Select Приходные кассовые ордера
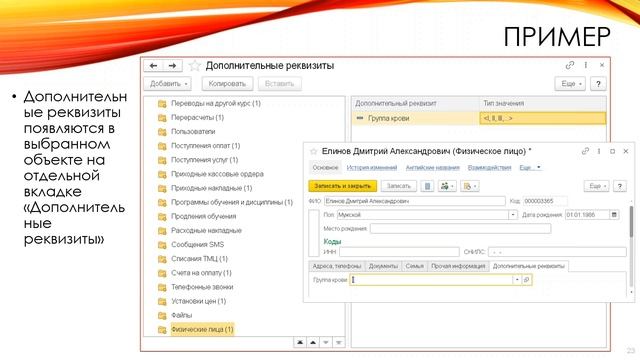This screenshot has height=360, width=640. [217, 174]
